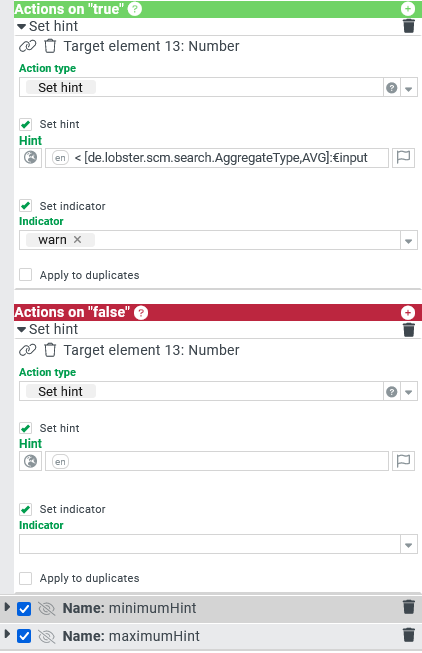Click the empty Hint text field
The height and width of the screenshot is (653, 422).
(217, 461)
